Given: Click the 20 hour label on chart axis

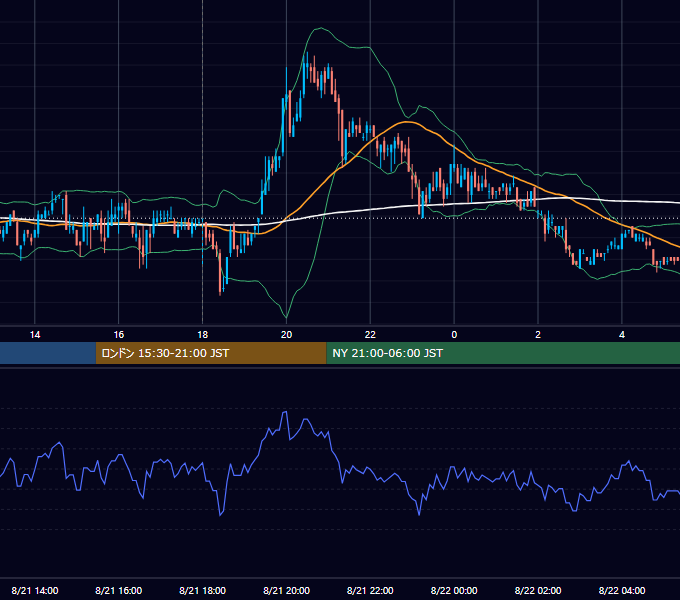Looking at the screenshot, I should click(286, 335).
